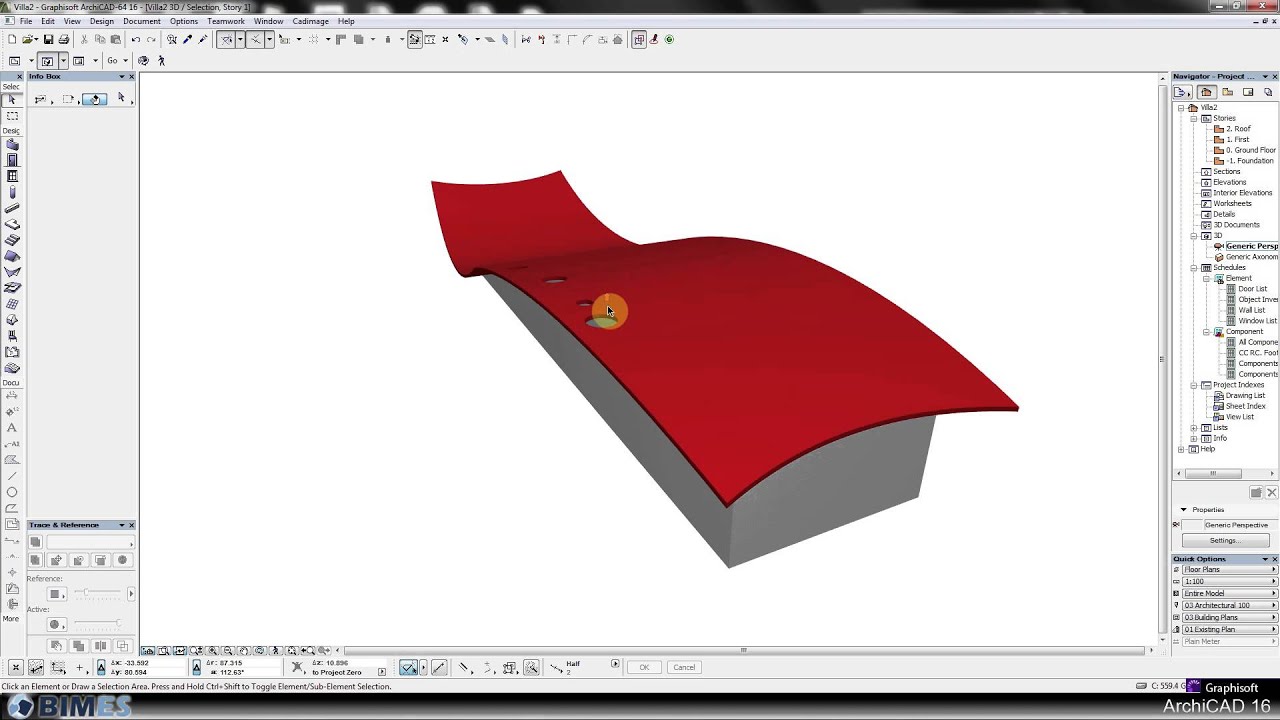Select the Marquee tool in Toolbox
Image resolution: width=1280 pixels, height=720 pixels.
[x=12, y=116]
